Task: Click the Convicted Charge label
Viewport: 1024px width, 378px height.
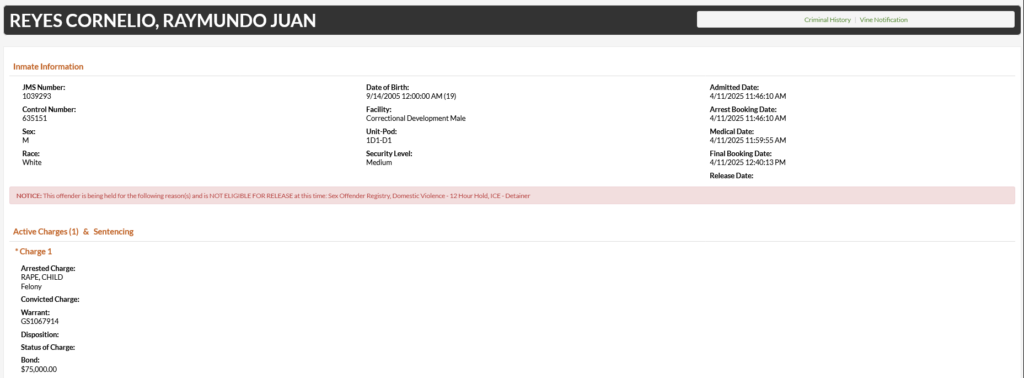Action: pos(50,300)
